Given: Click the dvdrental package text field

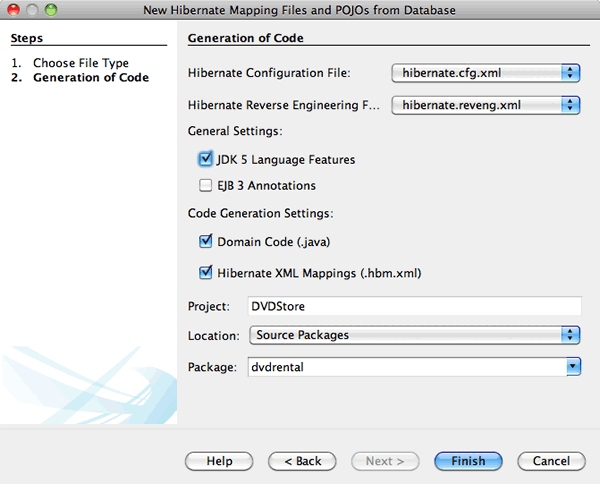Looking at the screenshot, I should click(x=405, y=367).
